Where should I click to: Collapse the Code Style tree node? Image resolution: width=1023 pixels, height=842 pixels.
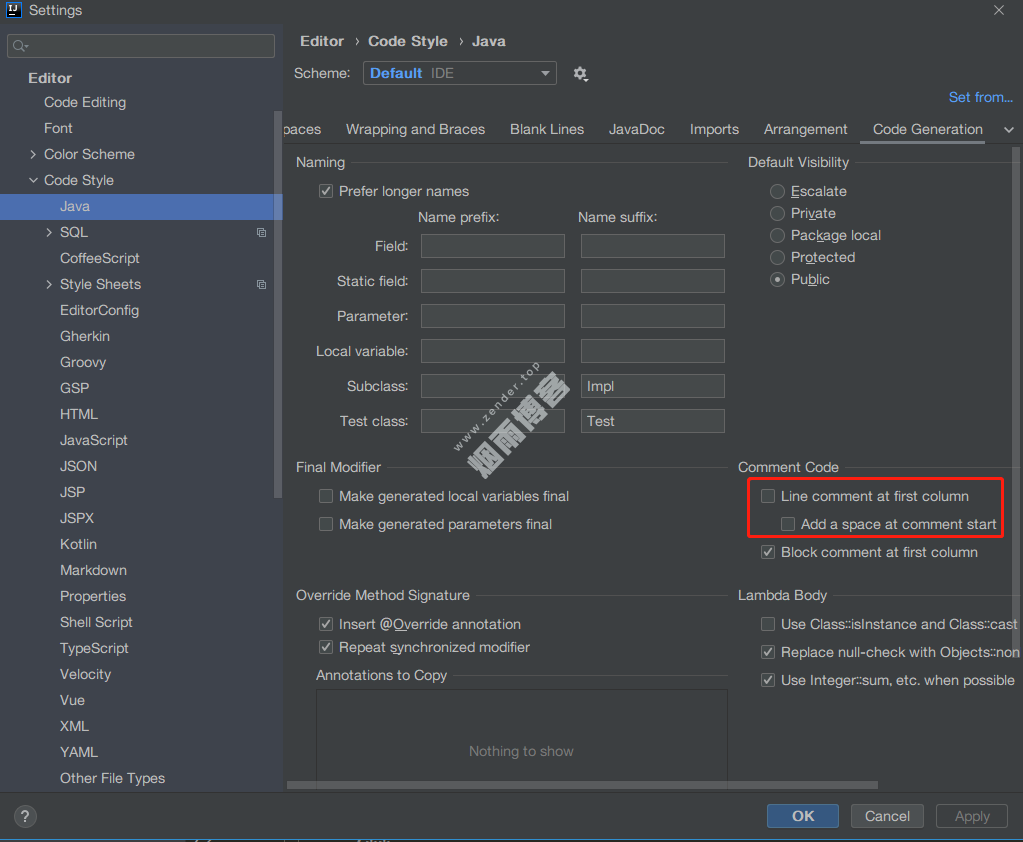point(34,180)
